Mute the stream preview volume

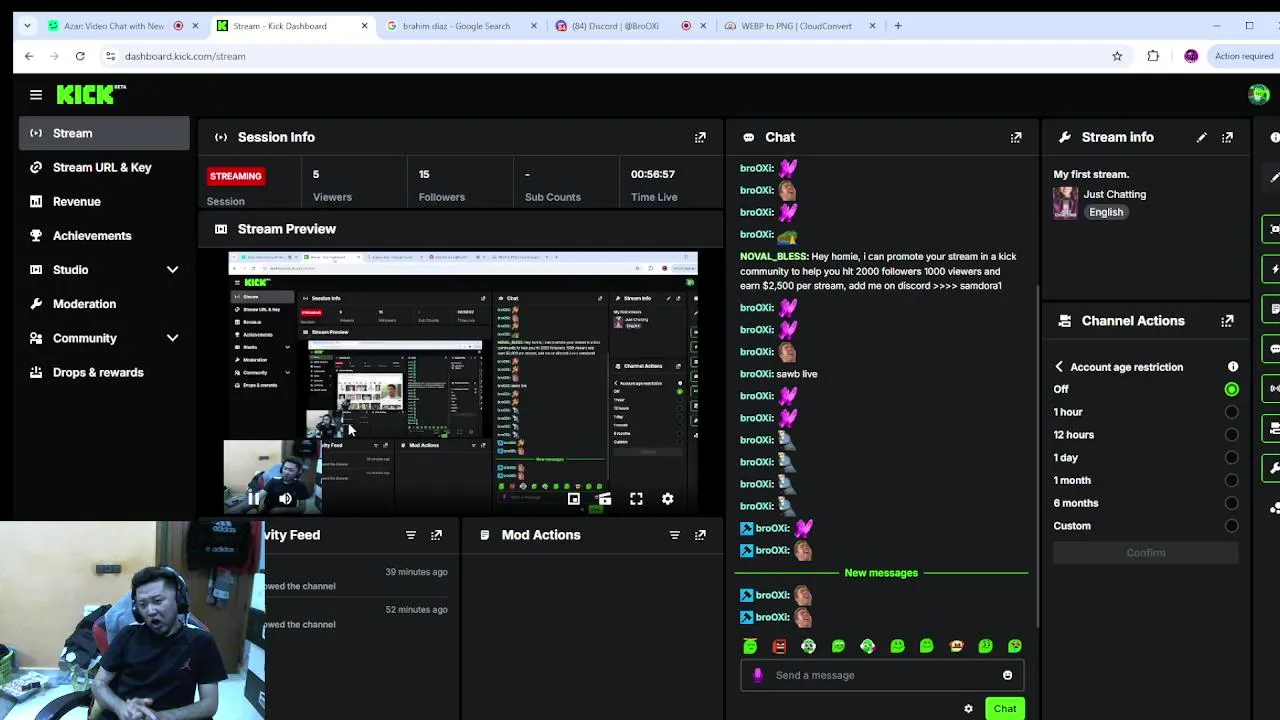(285, 498)
